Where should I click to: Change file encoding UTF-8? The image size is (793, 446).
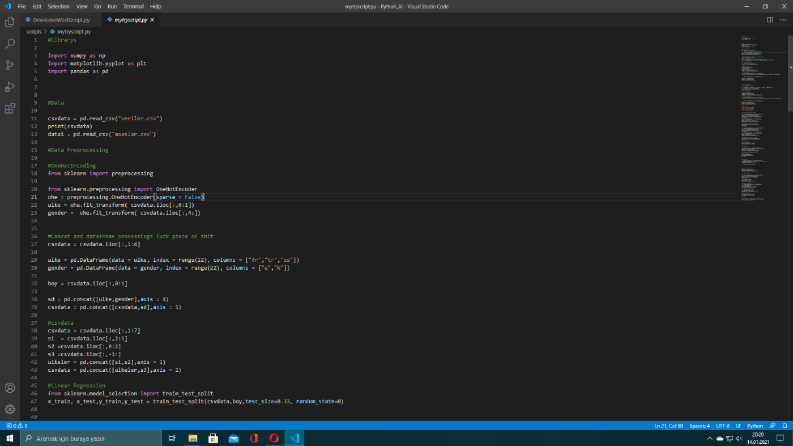point(723,426)
